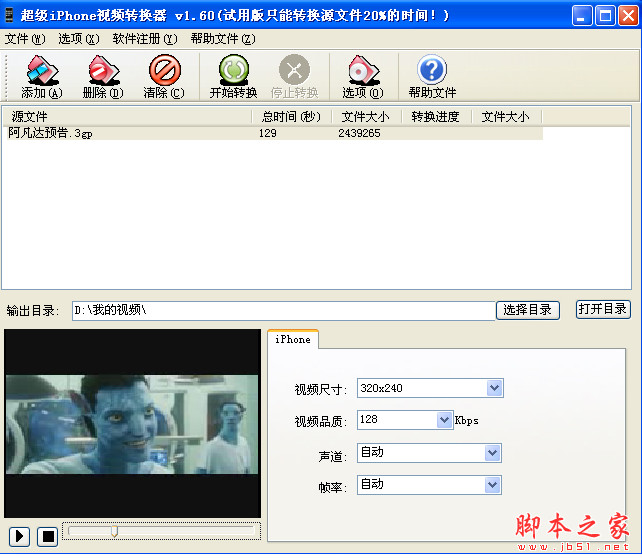Maximize the converter window
Image resolution: width=642 pixels, height=558 pixels.
click(605, 16)
